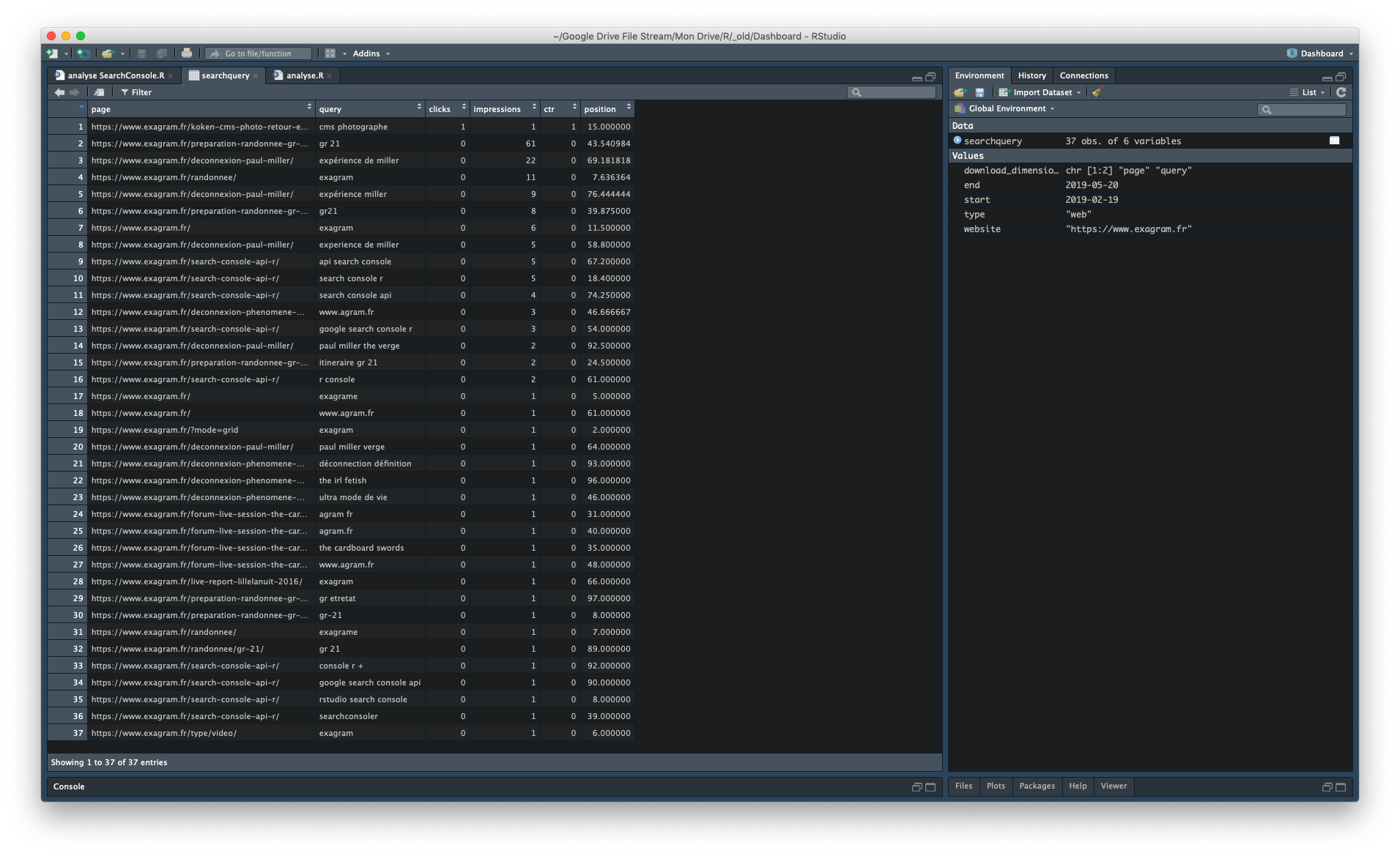Minimize the Environment pane

click(1327, 77)
